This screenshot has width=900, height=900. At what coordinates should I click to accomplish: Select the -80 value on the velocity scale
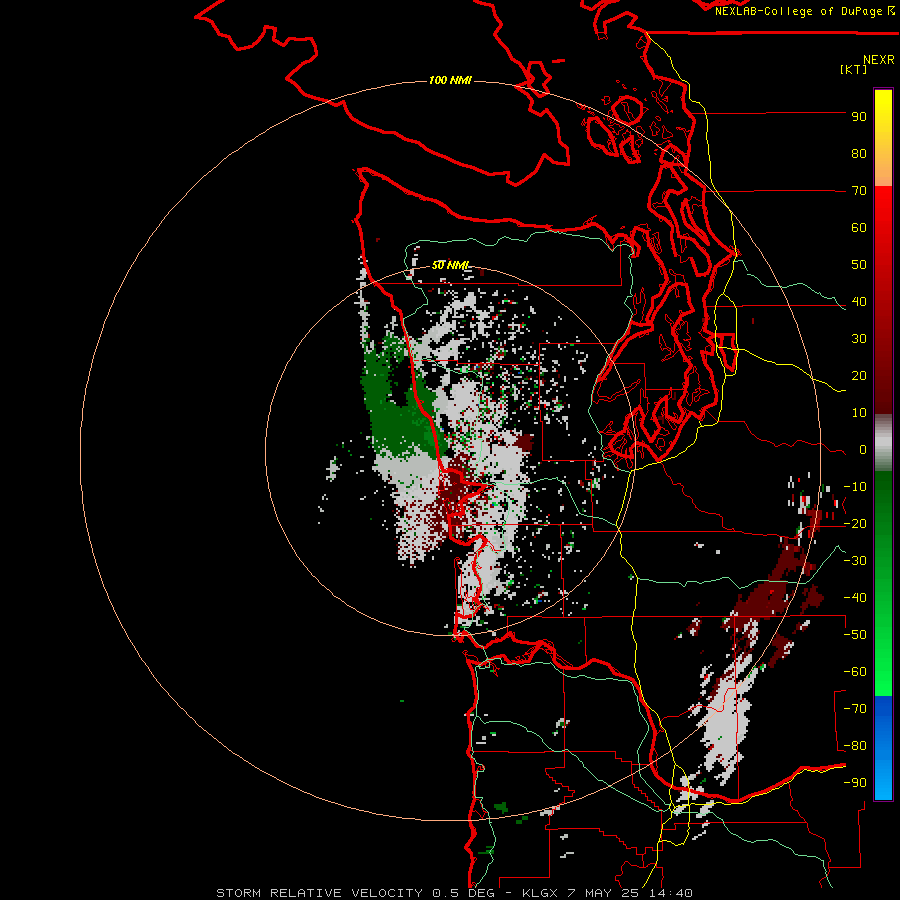[855, 746]
